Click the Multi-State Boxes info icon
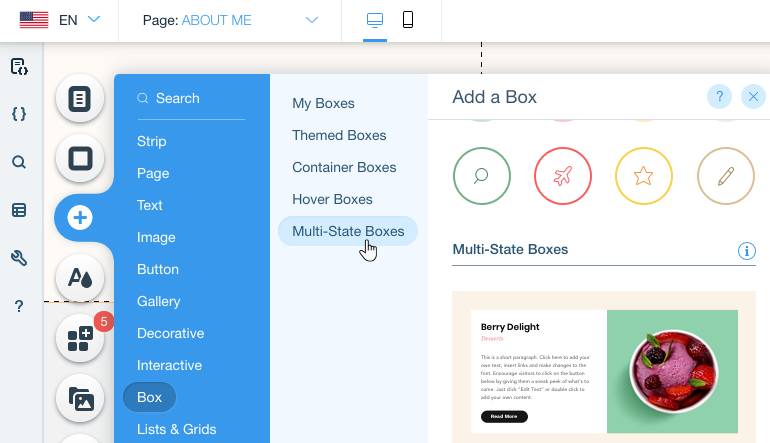Image resolution: width=770 pixels, height=443 pixels. [746, 251]
